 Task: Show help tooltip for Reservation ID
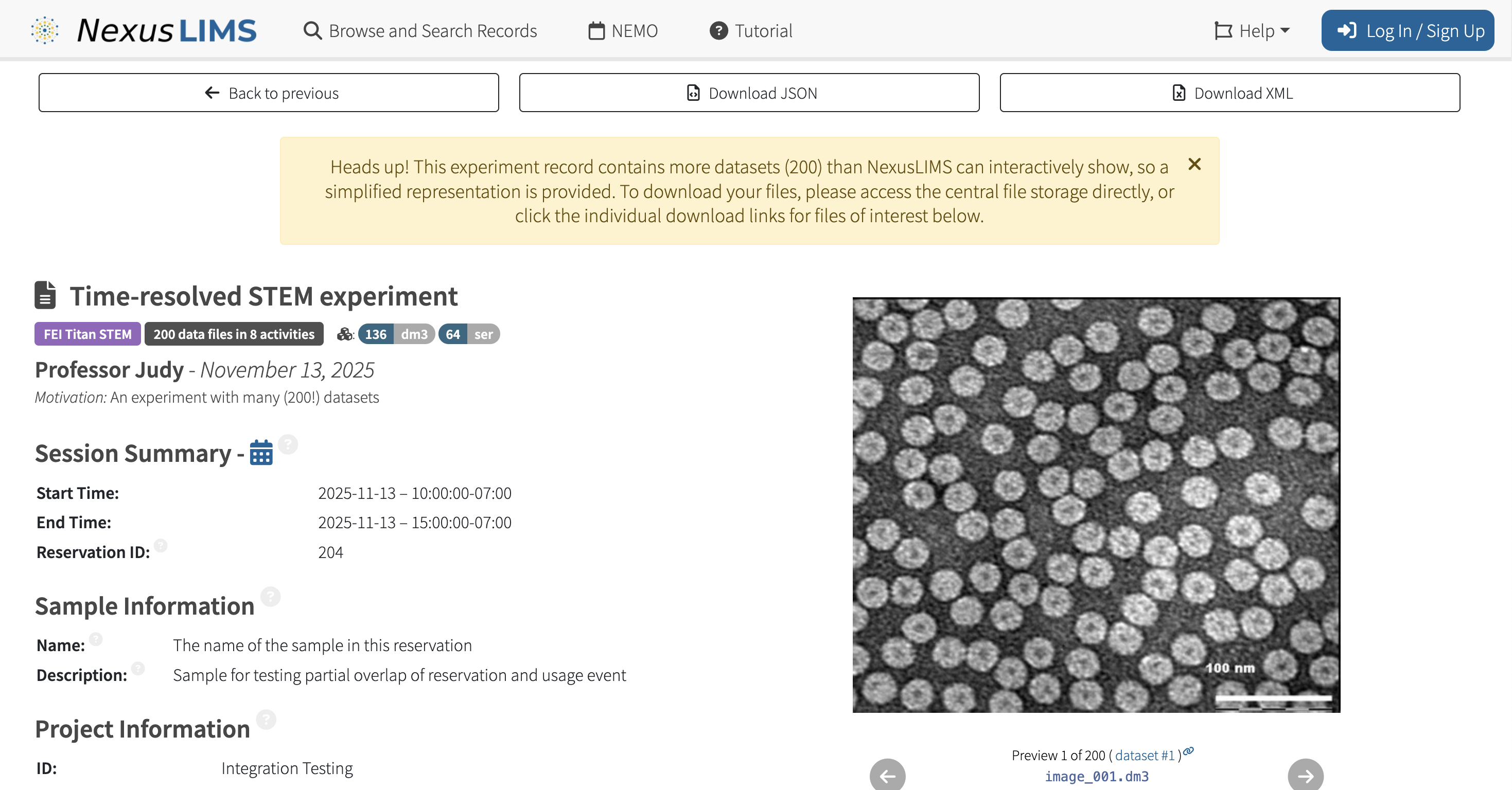pos(161,545)
